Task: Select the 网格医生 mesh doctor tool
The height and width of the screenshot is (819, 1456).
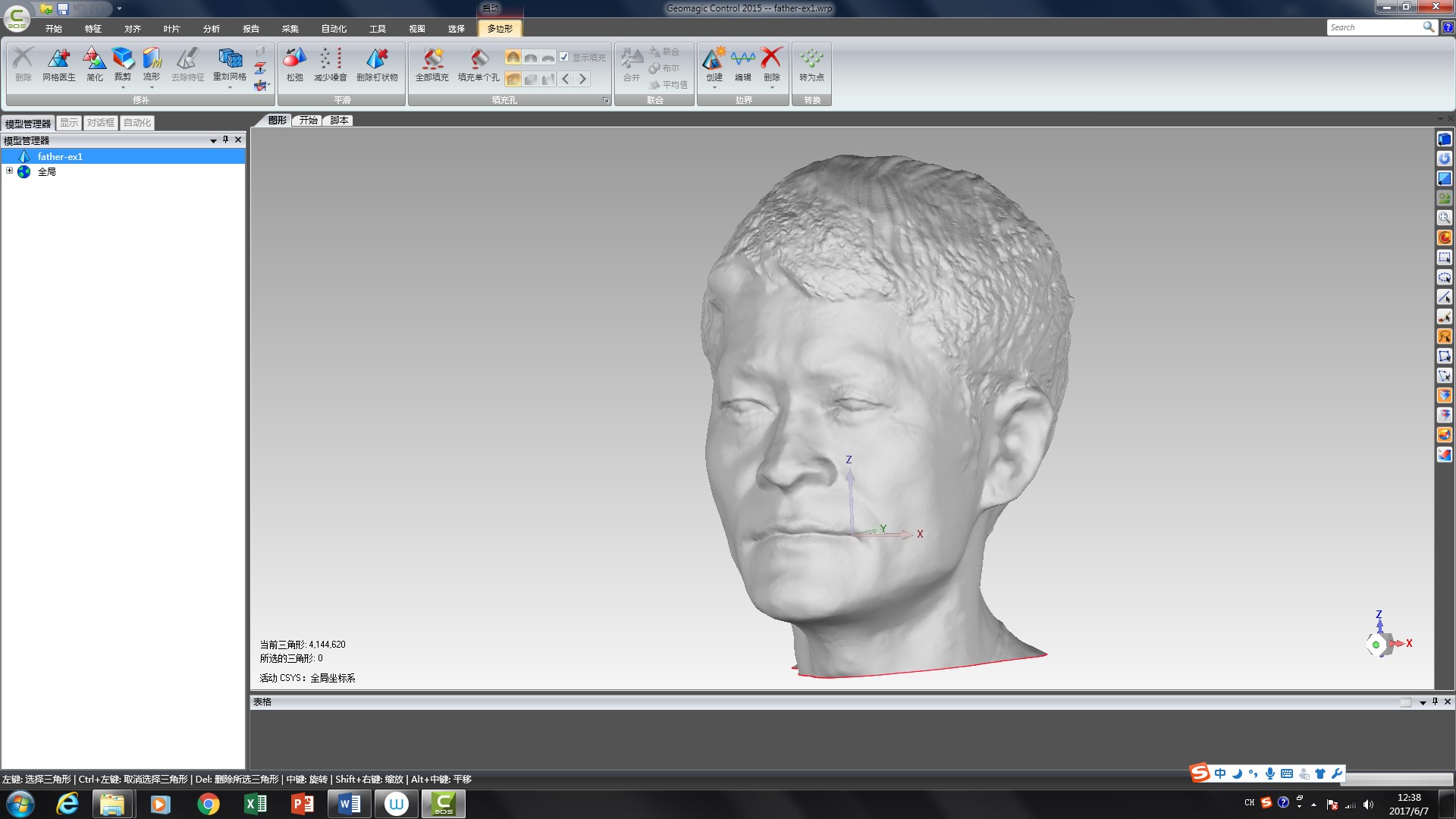Action: click(x=59, y=64)
